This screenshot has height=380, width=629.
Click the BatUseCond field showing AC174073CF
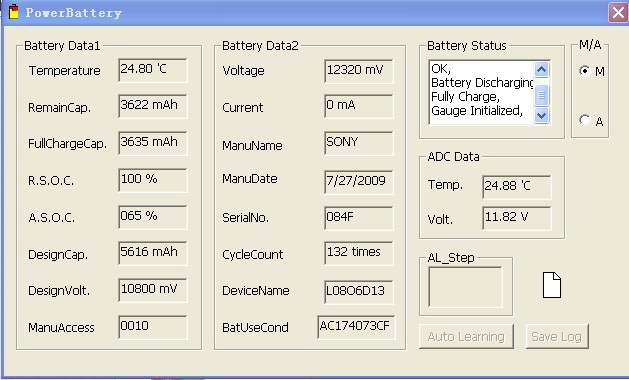tap(356, 327)
